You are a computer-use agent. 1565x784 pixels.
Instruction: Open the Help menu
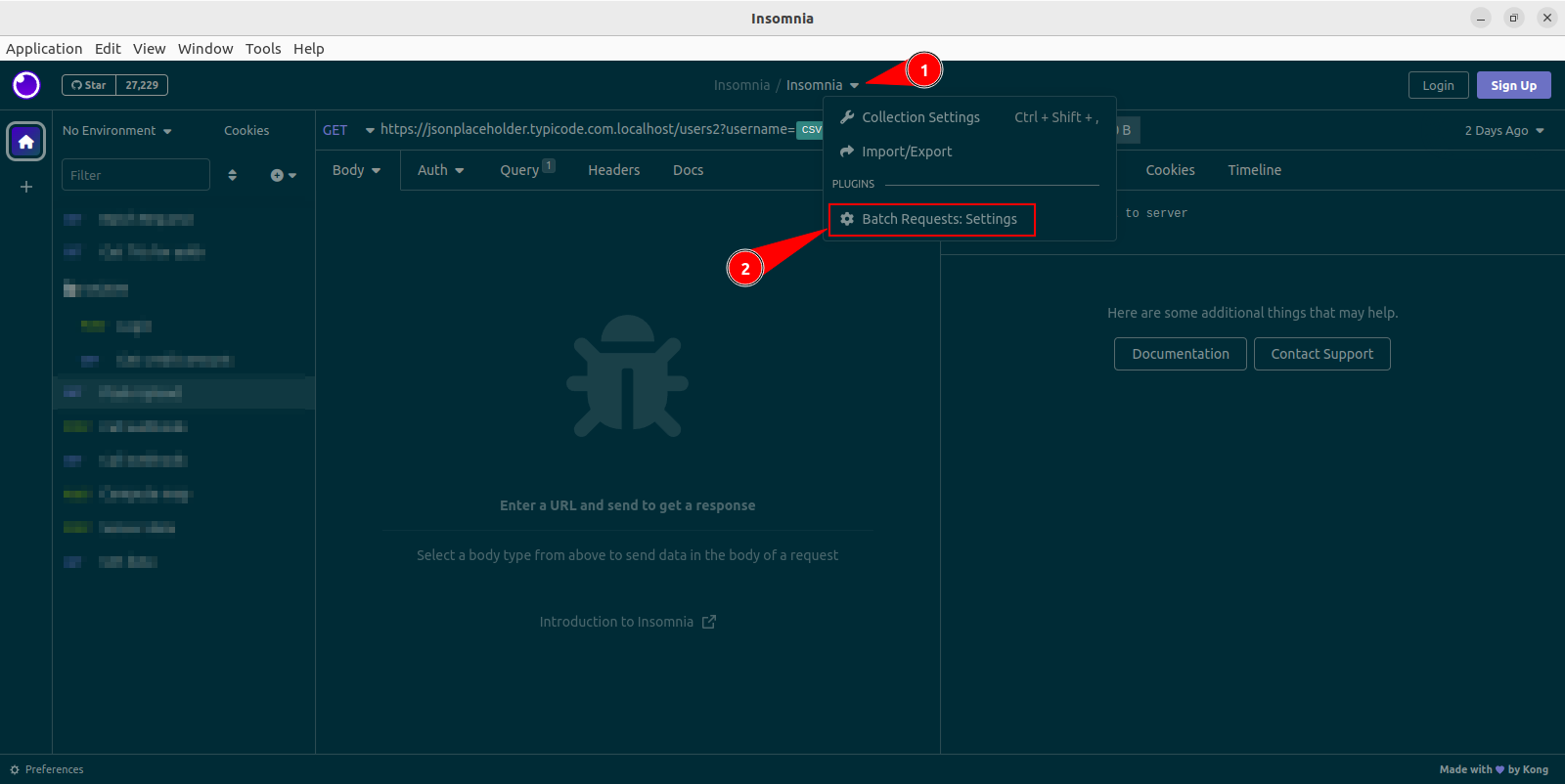(309, 49)
